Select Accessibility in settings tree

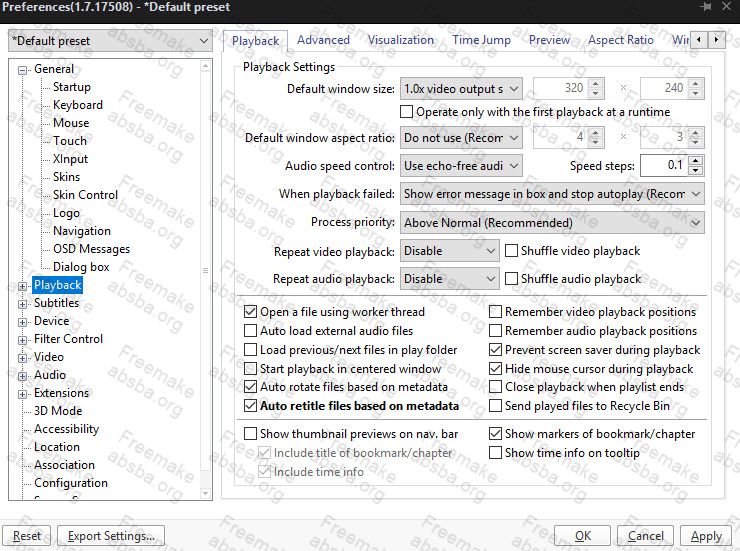67,429
